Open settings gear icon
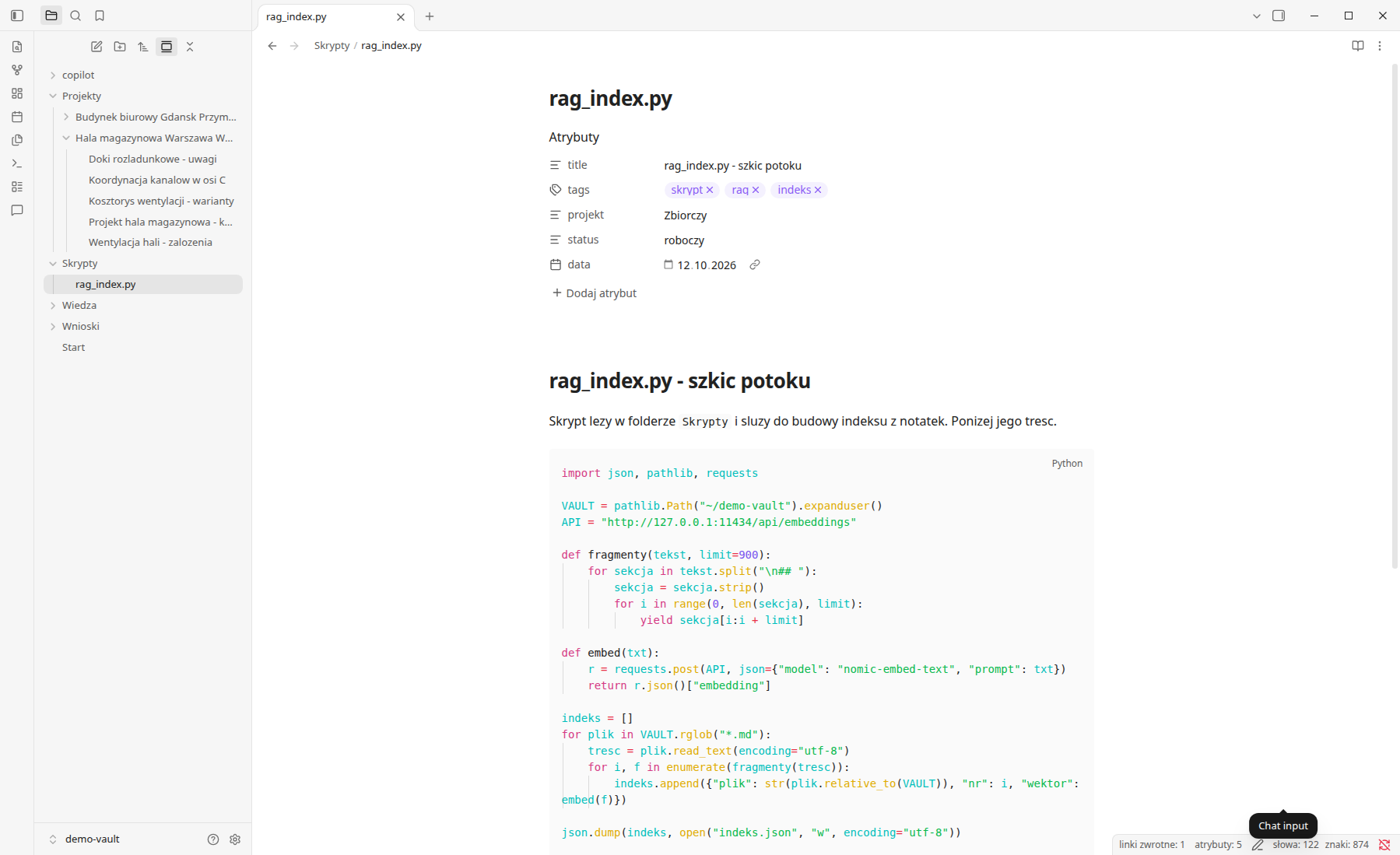1400x855 pixels. (235, 839)
